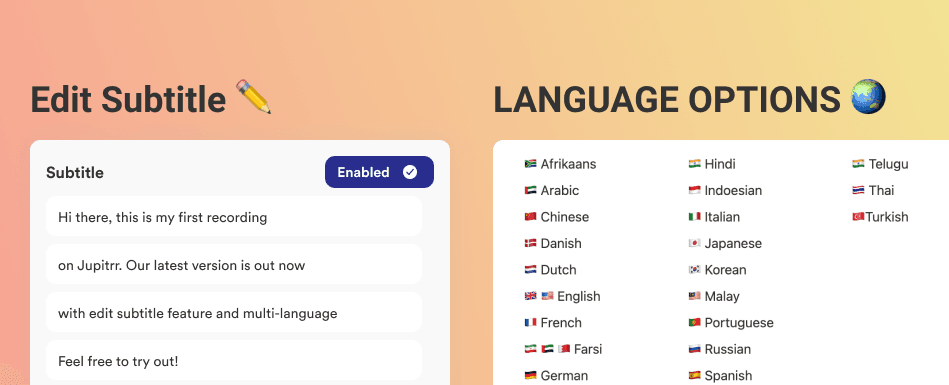Select Thai language
Screen dimensions: 949x385
[881, 191]
